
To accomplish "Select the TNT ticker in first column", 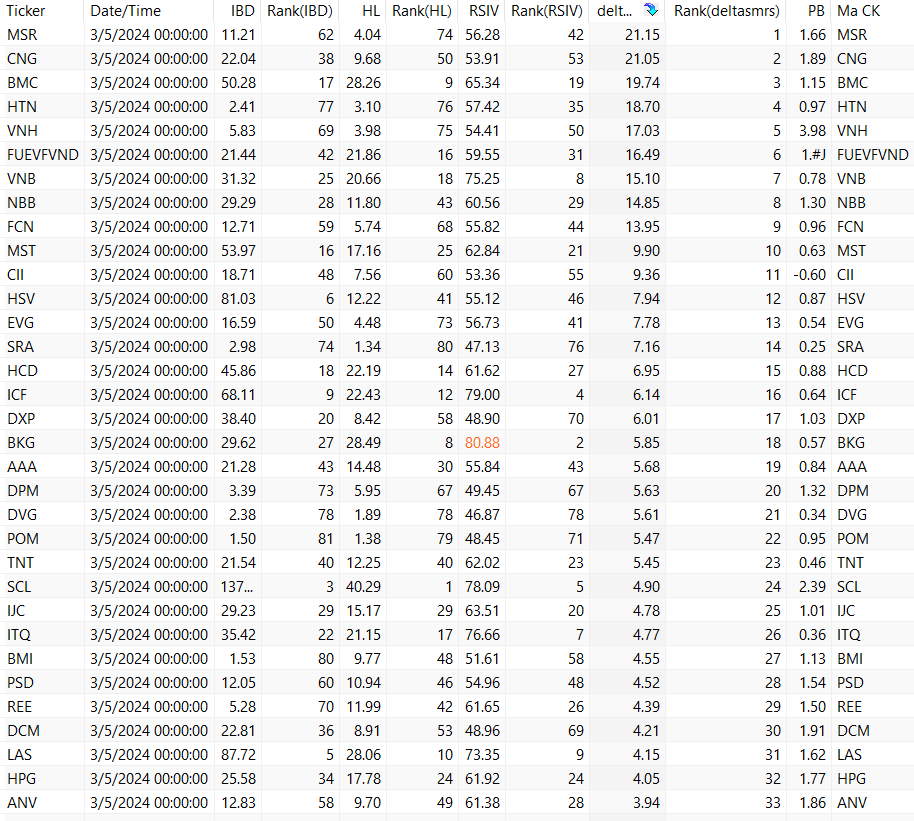I will [20, 563].
